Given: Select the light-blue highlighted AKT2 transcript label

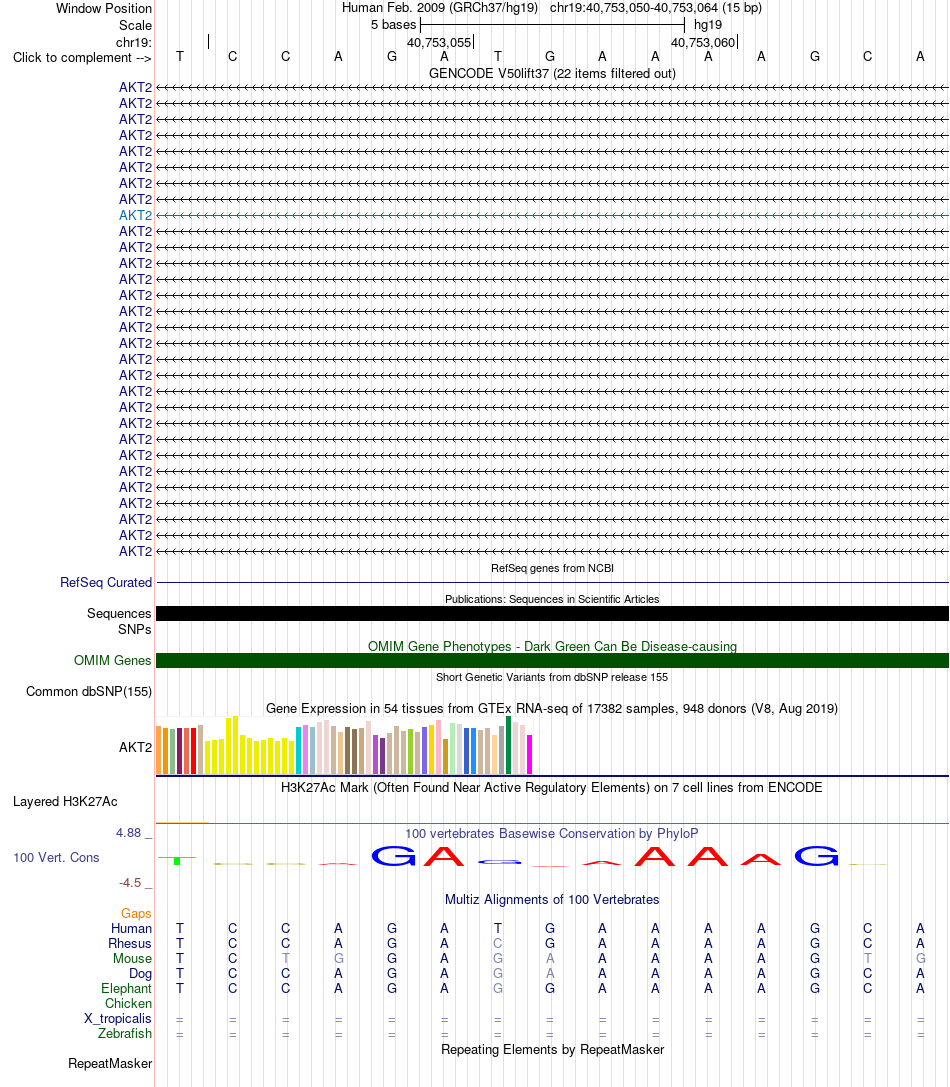Looking at the screenshot, I should [135, 215].
